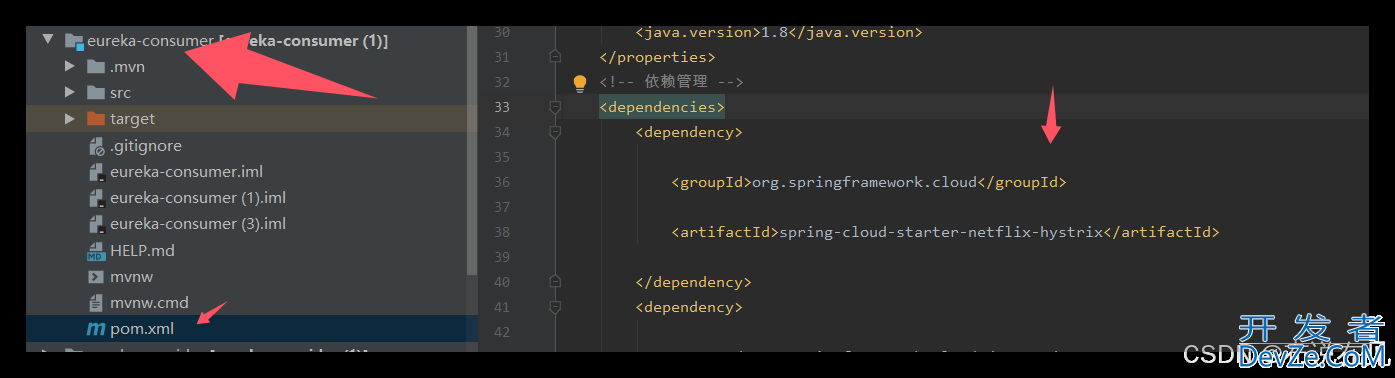Screen dimensions: 1395x378
Task: Select the mvnw file name
Action: pos(132,277)
